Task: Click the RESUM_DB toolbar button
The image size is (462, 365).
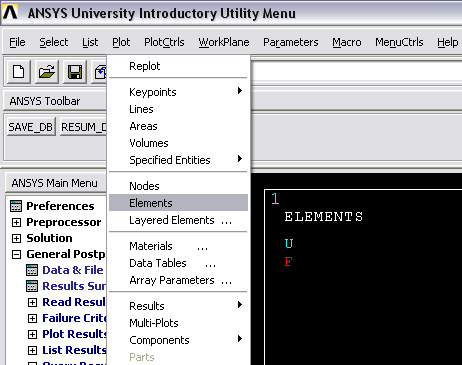Action: (83, 127)
